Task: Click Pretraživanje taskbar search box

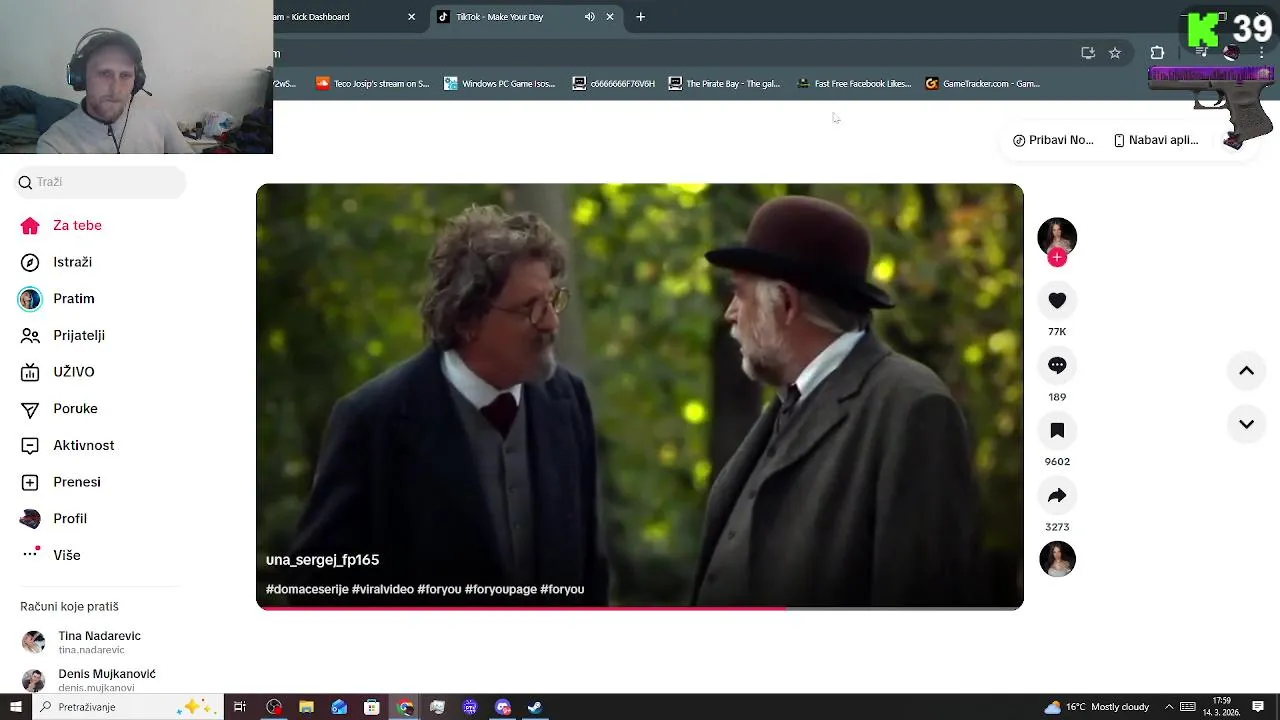Action: 127,707
